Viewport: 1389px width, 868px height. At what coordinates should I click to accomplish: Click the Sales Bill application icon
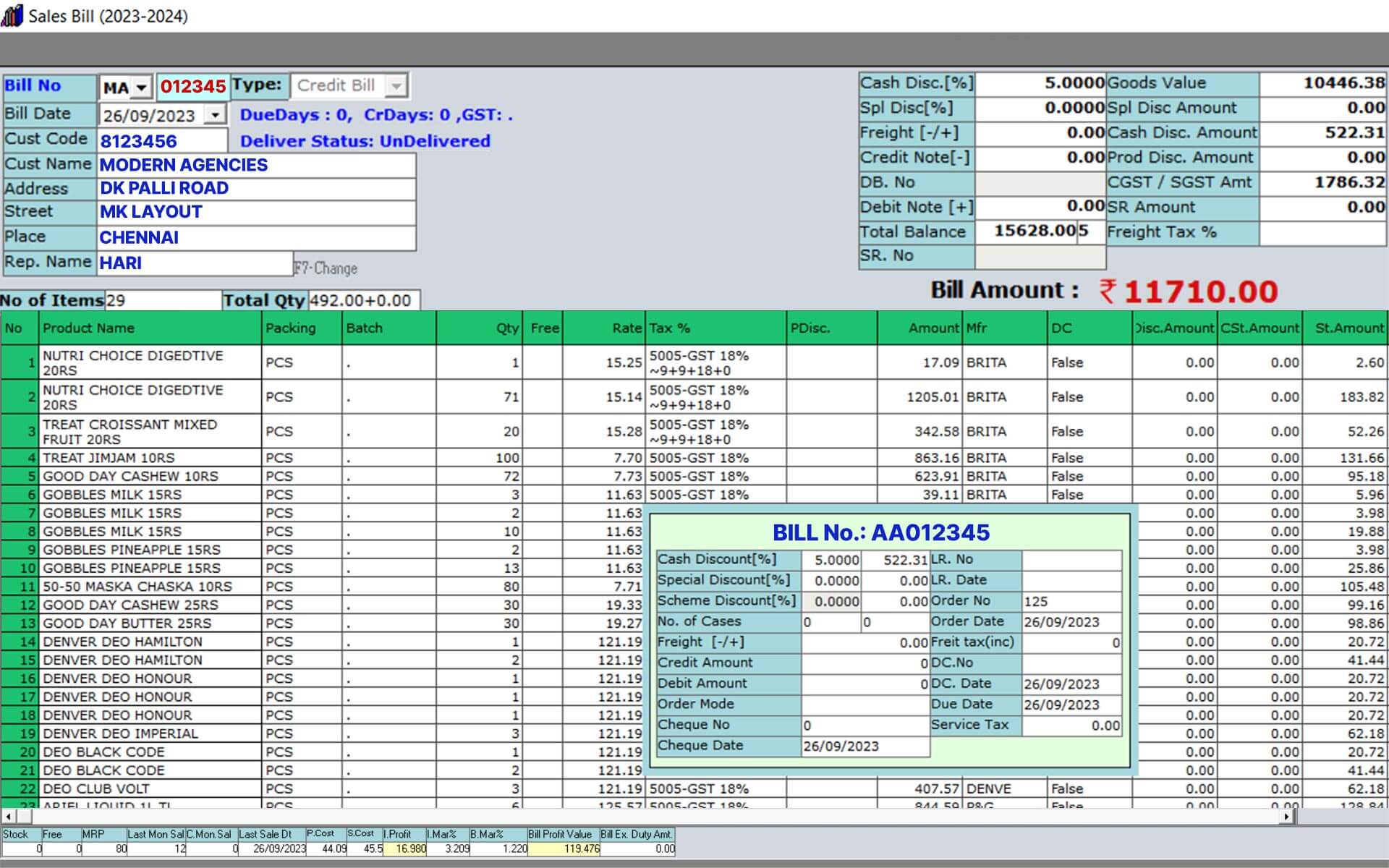coord(12,16)
